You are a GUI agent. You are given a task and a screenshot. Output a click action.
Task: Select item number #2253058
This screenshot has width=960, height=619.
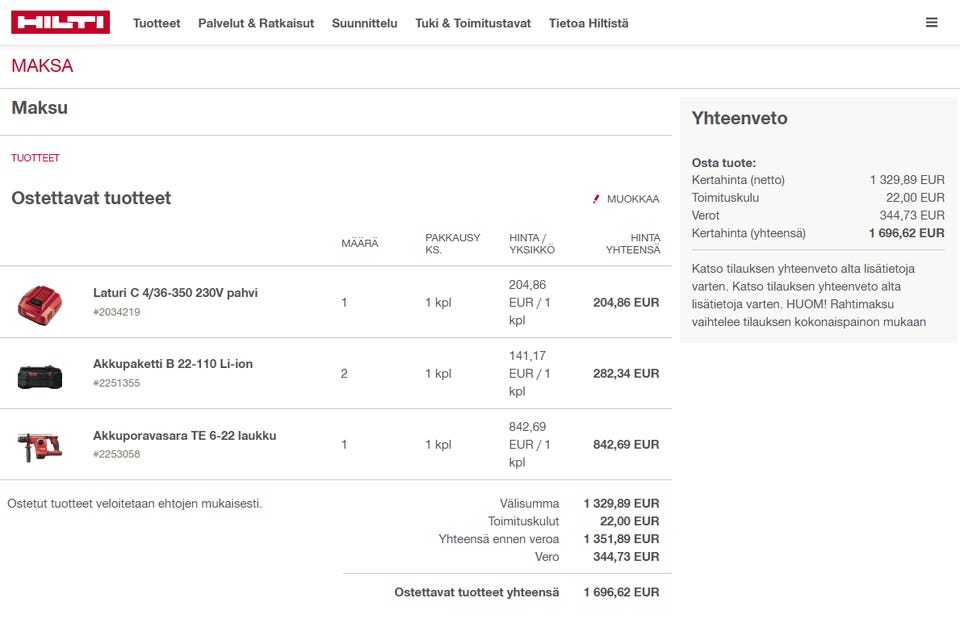(x=116, y=454)
